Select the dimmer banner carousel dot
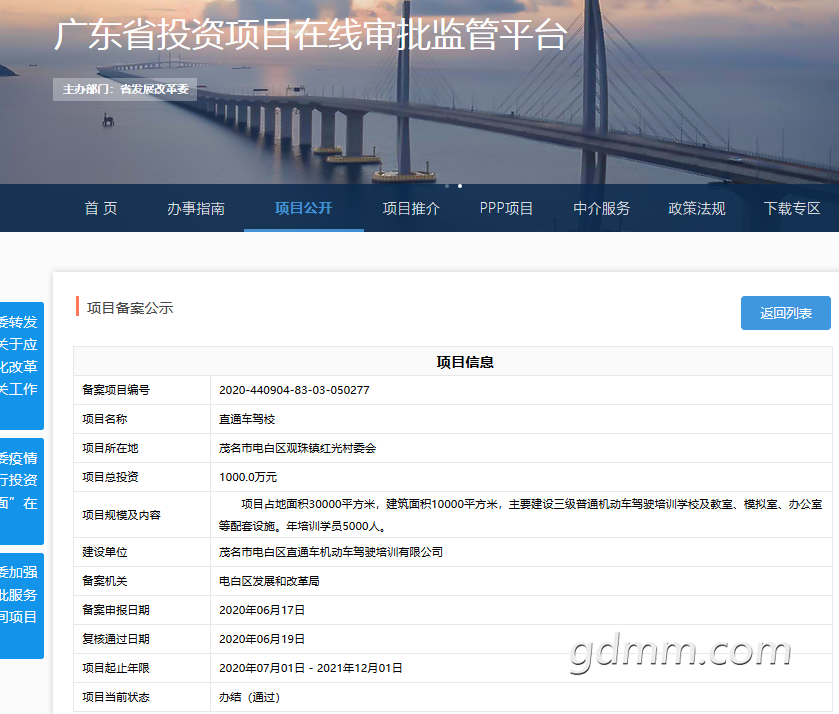 pos(447,186)
